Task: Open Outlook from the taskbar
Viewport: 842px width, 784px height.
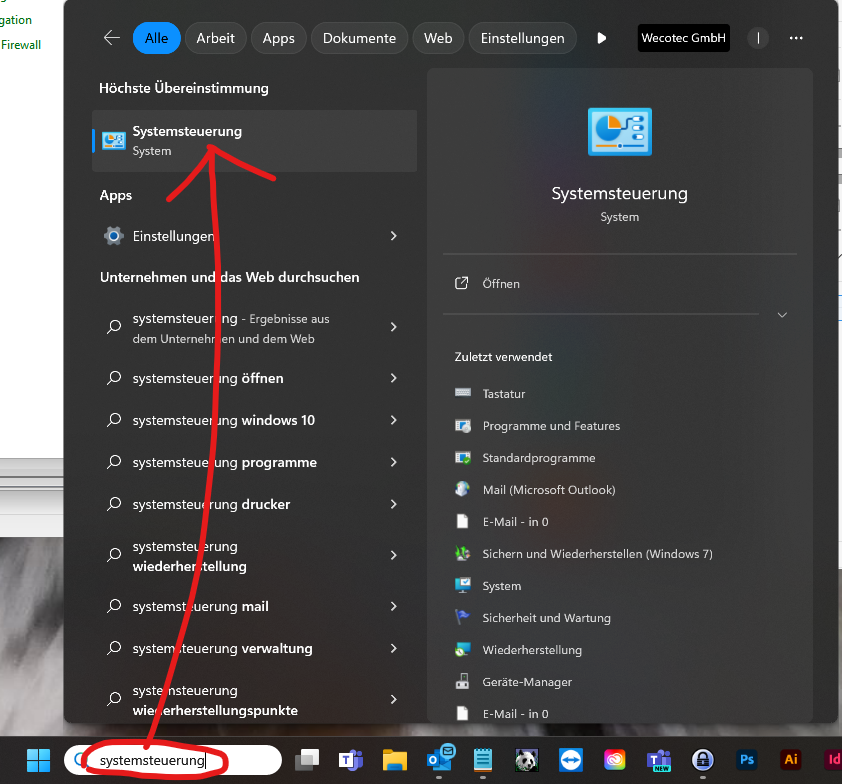Action: [x=440, y=758]
